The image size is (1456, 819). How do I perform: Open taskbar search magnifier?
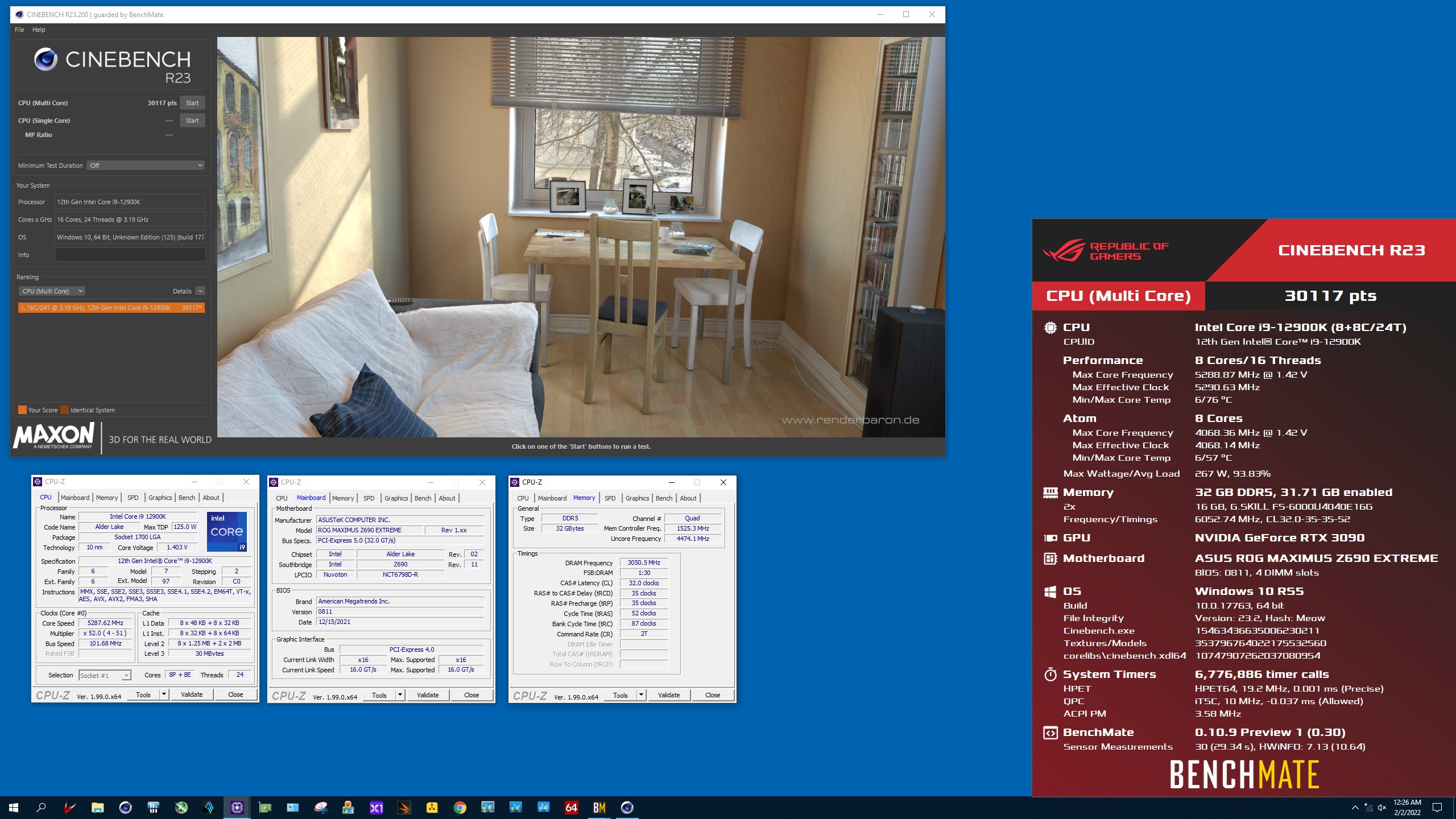(x=41, y=807)
